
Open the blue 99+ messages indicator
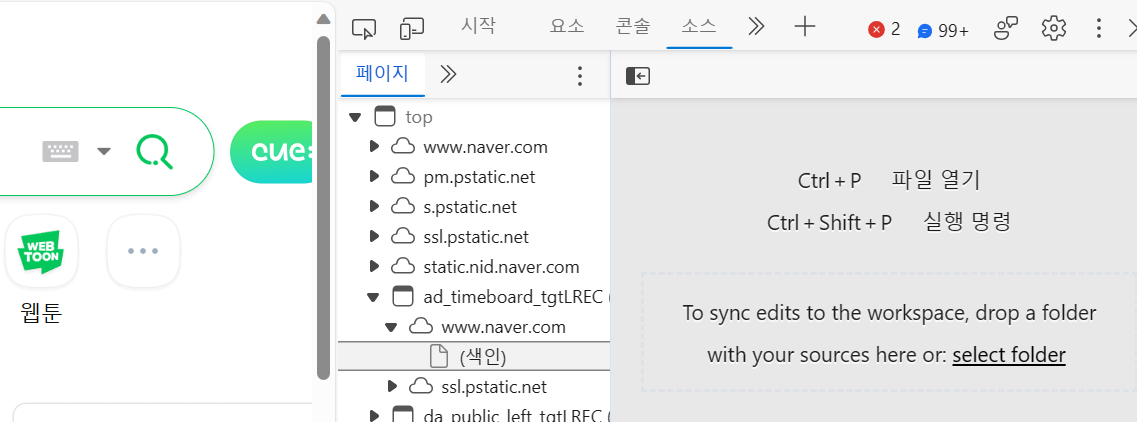(x=943, y=30)
